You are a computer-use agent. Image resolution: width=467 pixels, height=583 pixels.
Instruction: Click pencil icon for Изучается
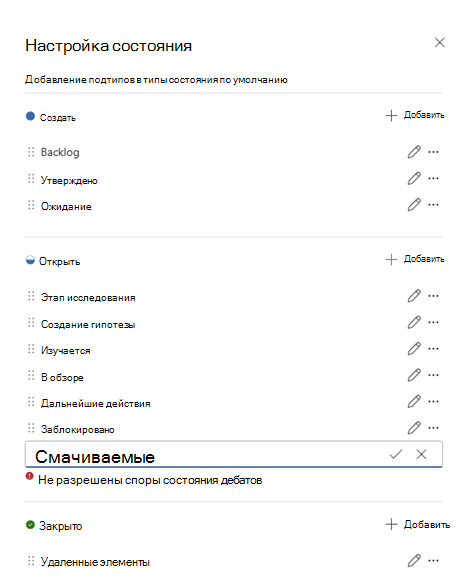[414, 348]
